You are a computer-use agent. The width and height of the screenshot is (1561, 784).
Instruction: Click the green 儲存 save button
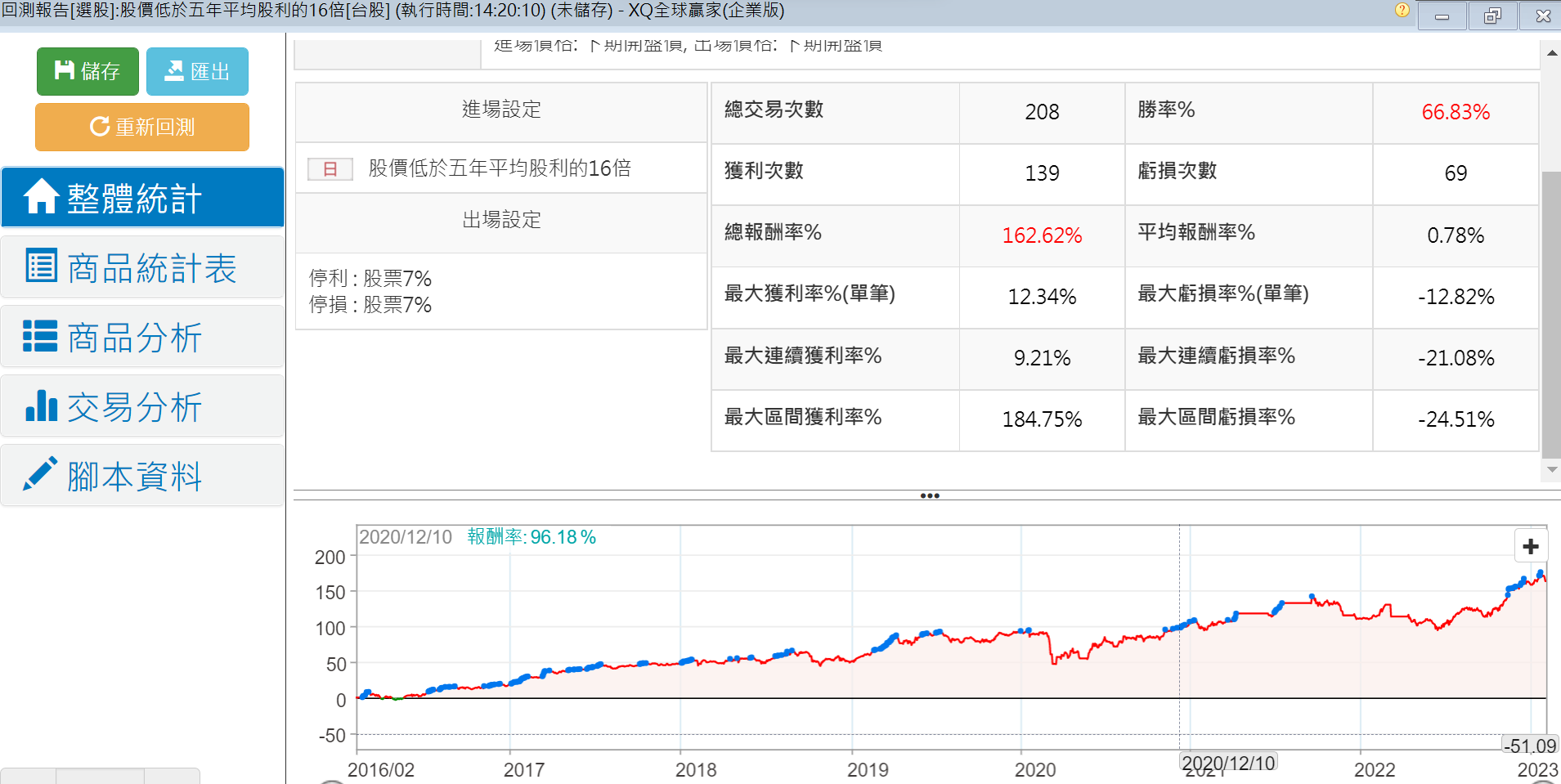click(87, 72)
